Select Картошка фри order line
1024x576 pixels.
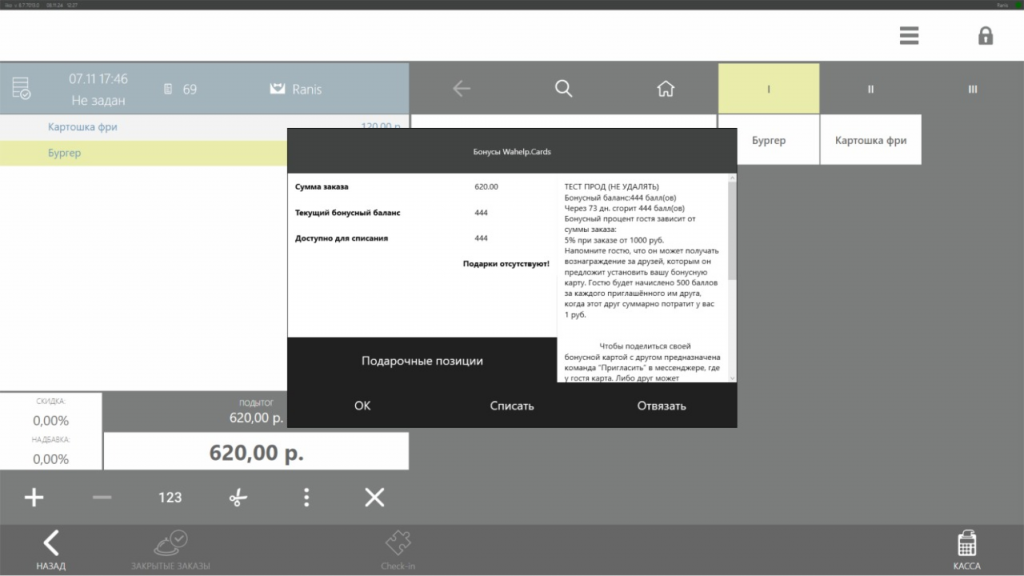[204, 127]
